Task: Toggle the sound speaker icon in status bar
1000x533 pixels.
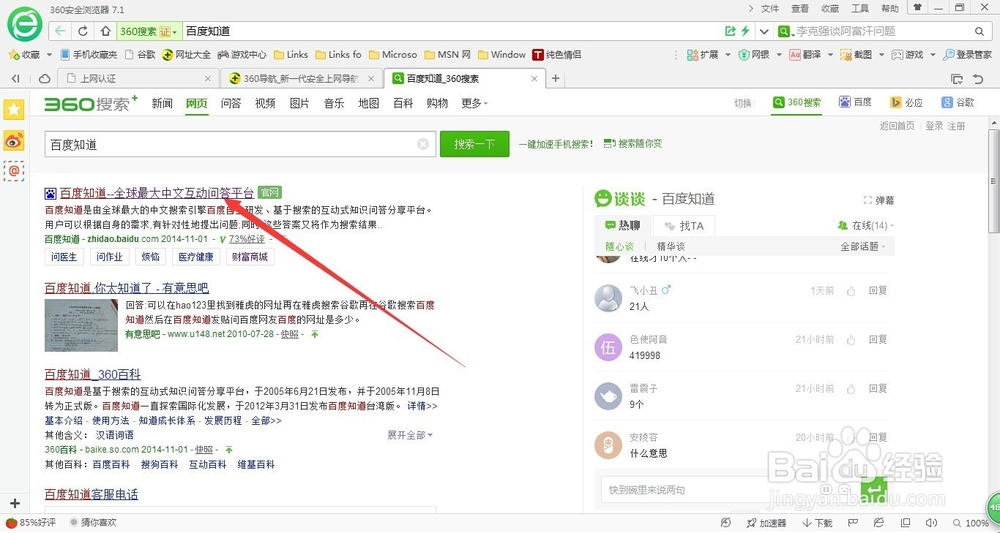Action: [931, 523]
